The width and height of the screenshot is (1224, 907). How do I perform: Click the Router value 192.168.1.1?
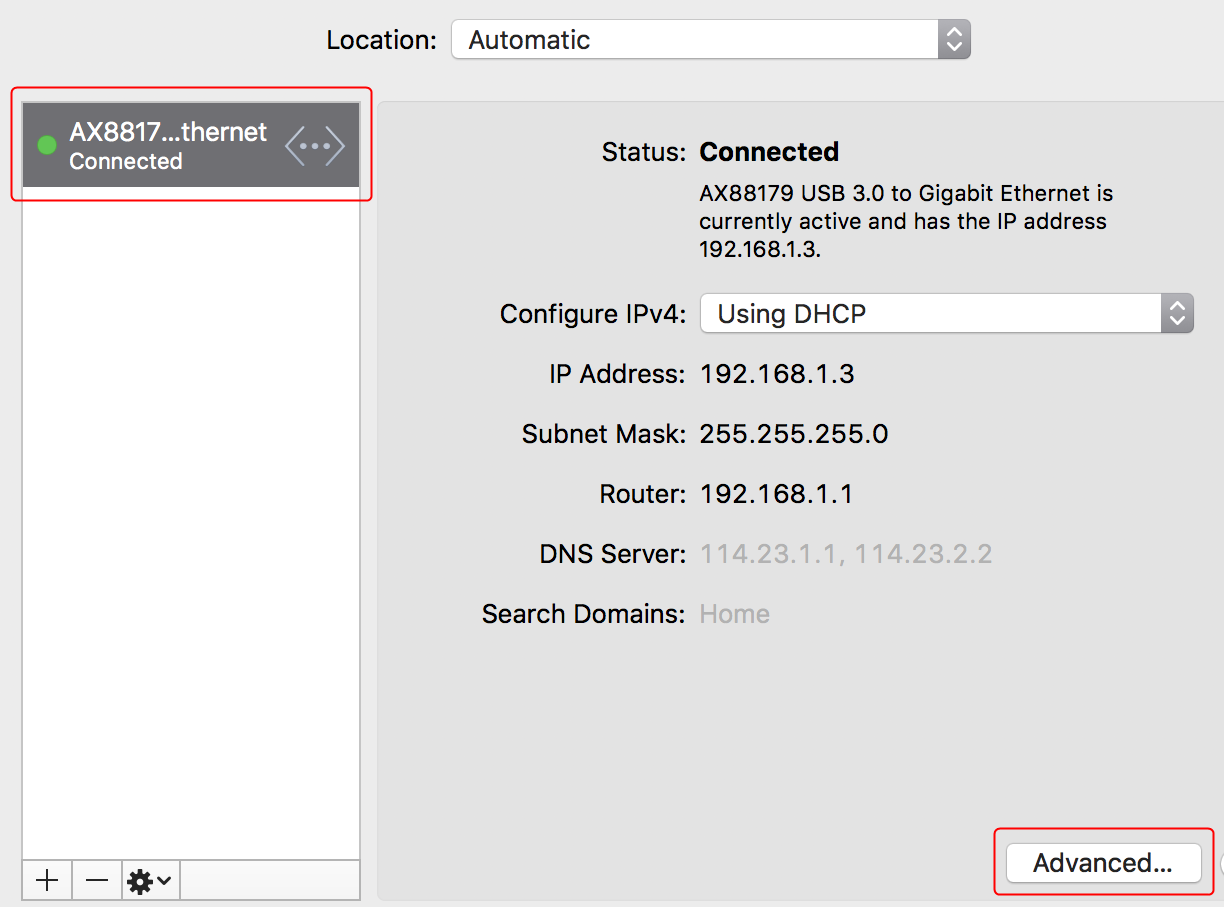pos(776,494)
